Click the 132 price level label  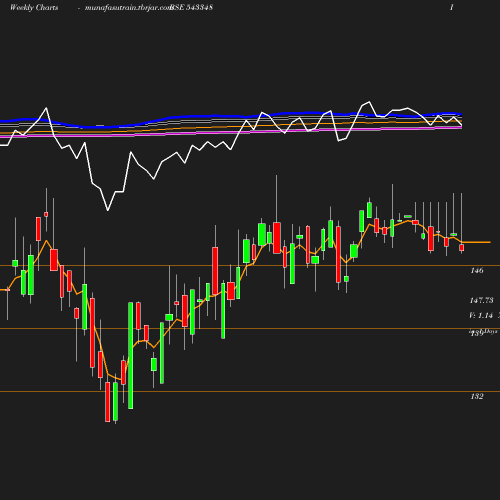477,396
